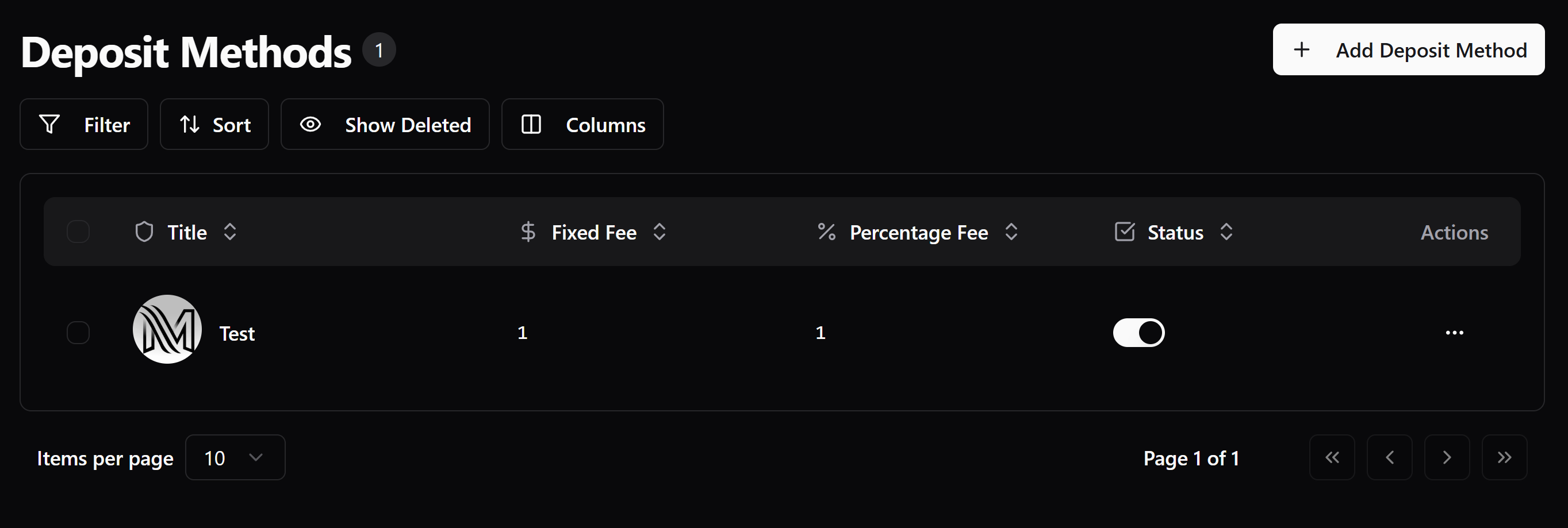Go to the next page
The height and width of the screenshot is (528, 1568).
coord(1447,457)
